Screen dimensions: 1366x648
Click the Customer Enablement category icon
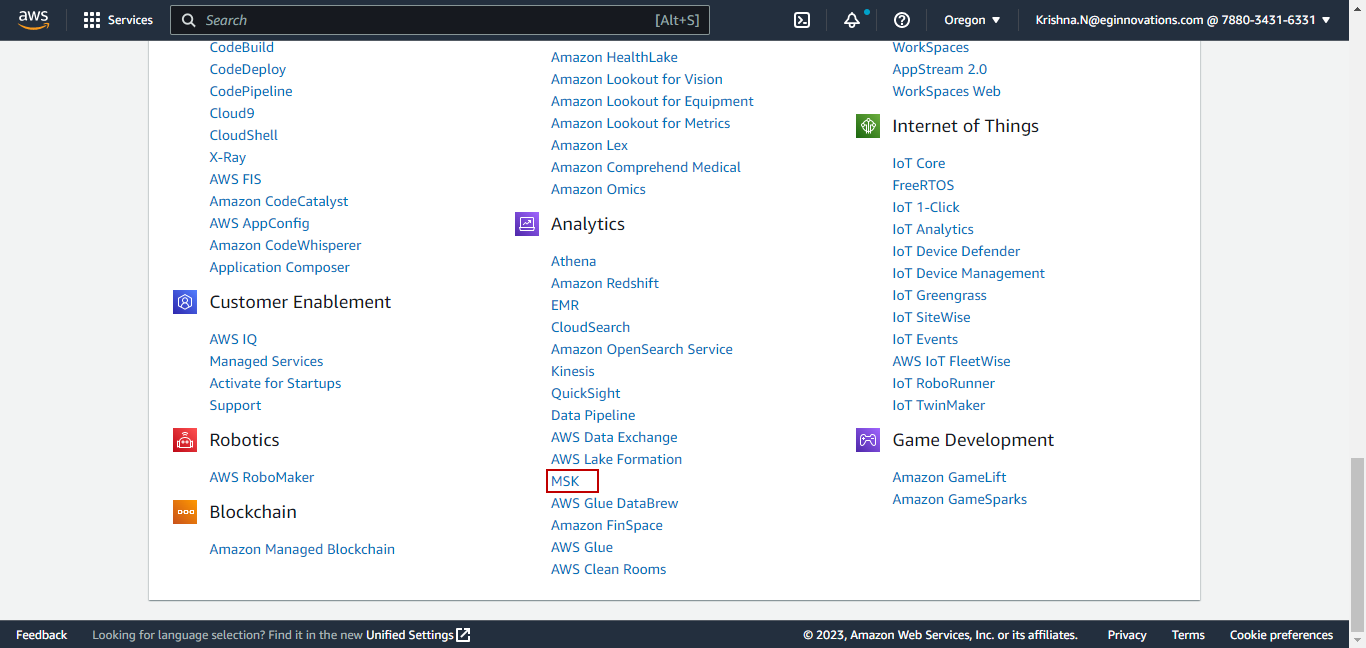pyautogui.click(x=185, y=302)
